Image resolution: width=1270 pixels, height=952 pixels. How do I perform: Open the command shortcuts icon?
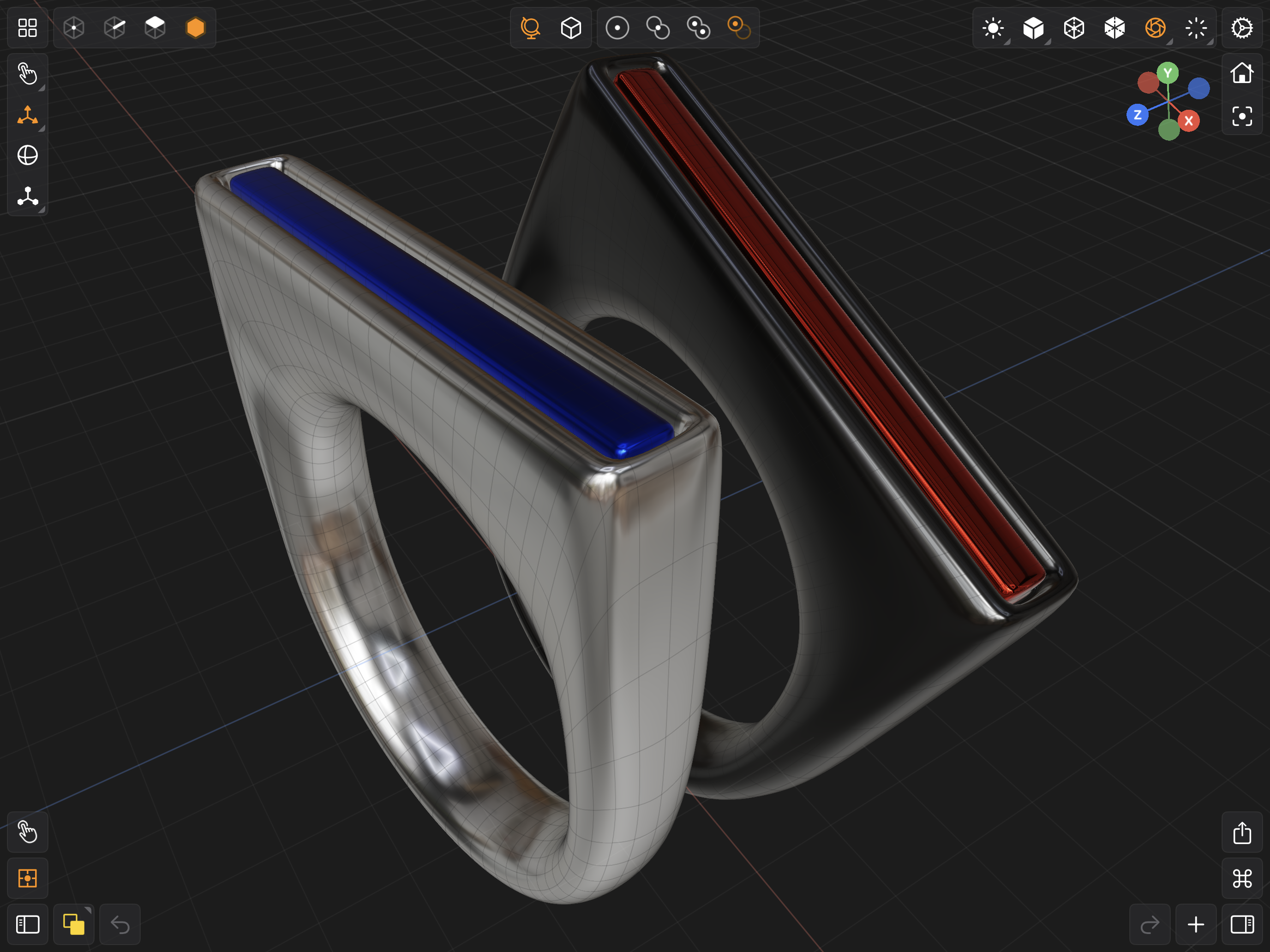tap(1242, 879)
